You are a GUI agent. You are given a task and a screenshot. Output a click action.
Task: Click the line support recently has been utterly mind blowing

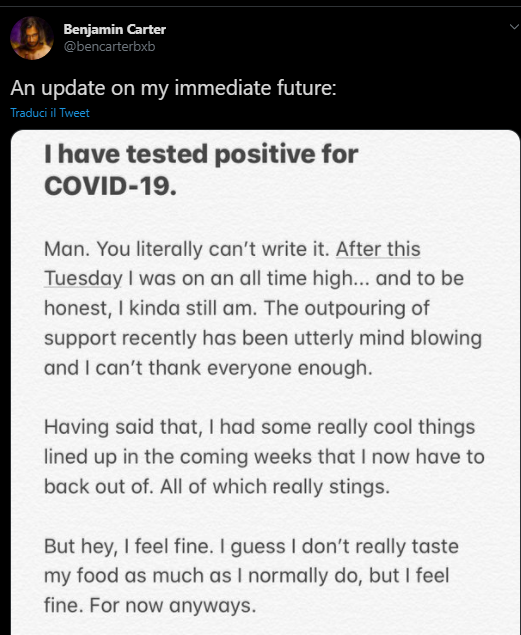263,338
